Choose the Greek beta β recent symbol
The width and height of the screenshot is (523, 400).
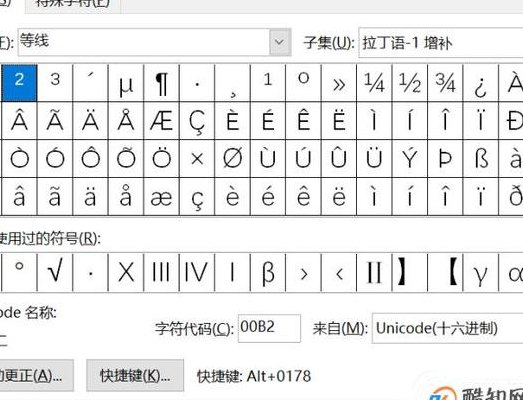coord(268,272)
